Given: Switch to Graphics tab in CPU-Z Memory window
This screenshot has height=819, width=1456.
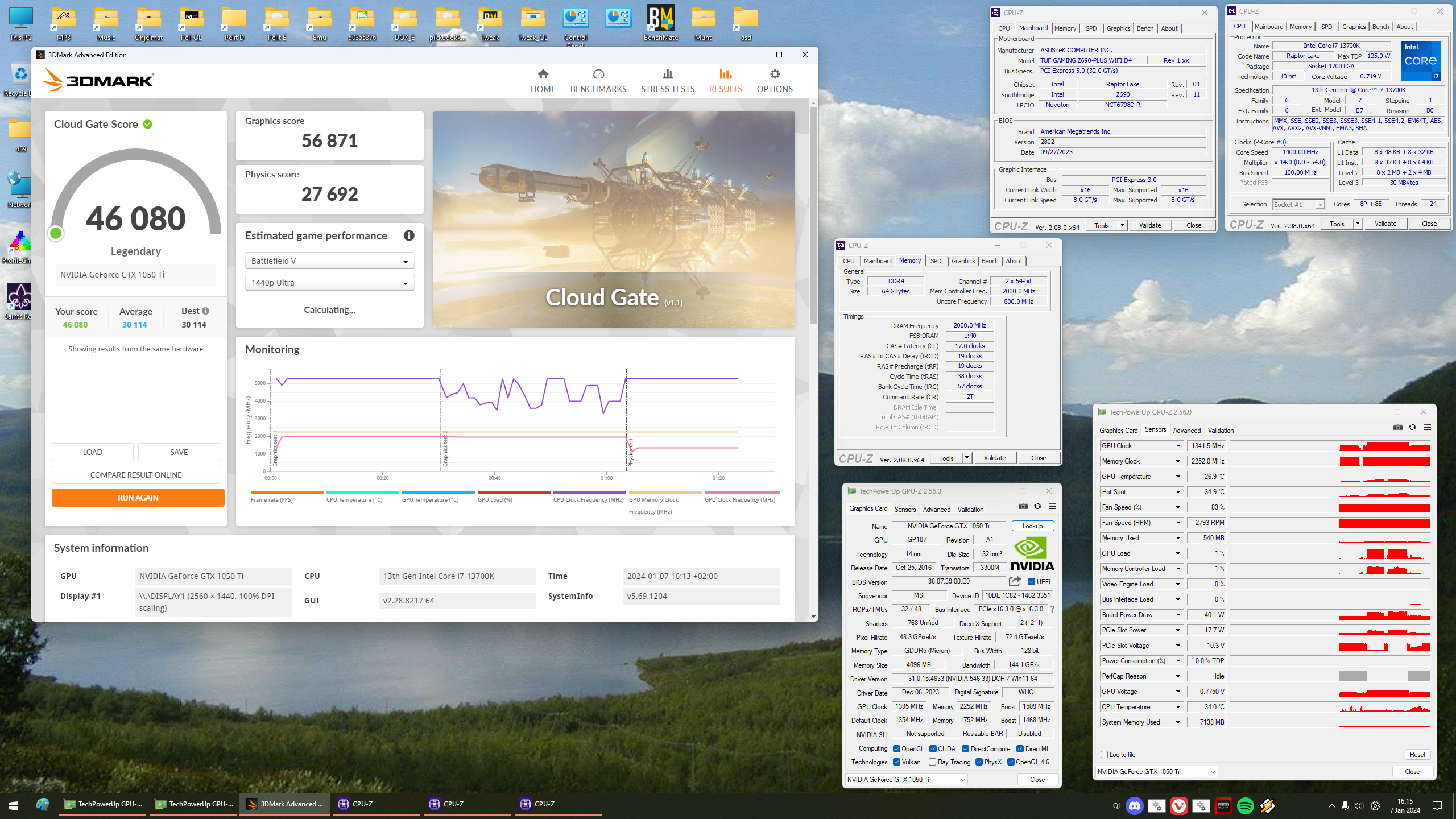Looking at the screenshot, I should (x=963, y=261).
